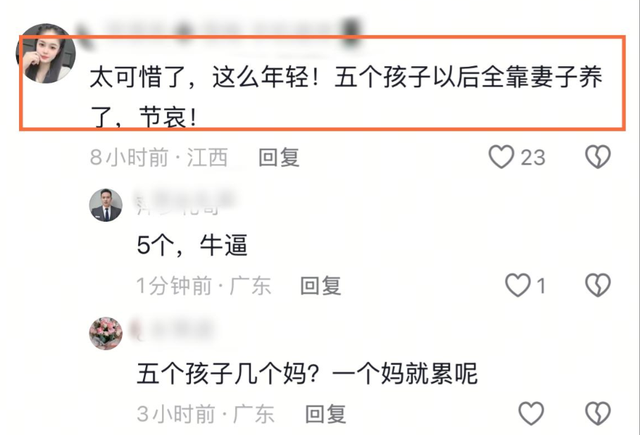Tap the like count 23

tap(533, 158)
